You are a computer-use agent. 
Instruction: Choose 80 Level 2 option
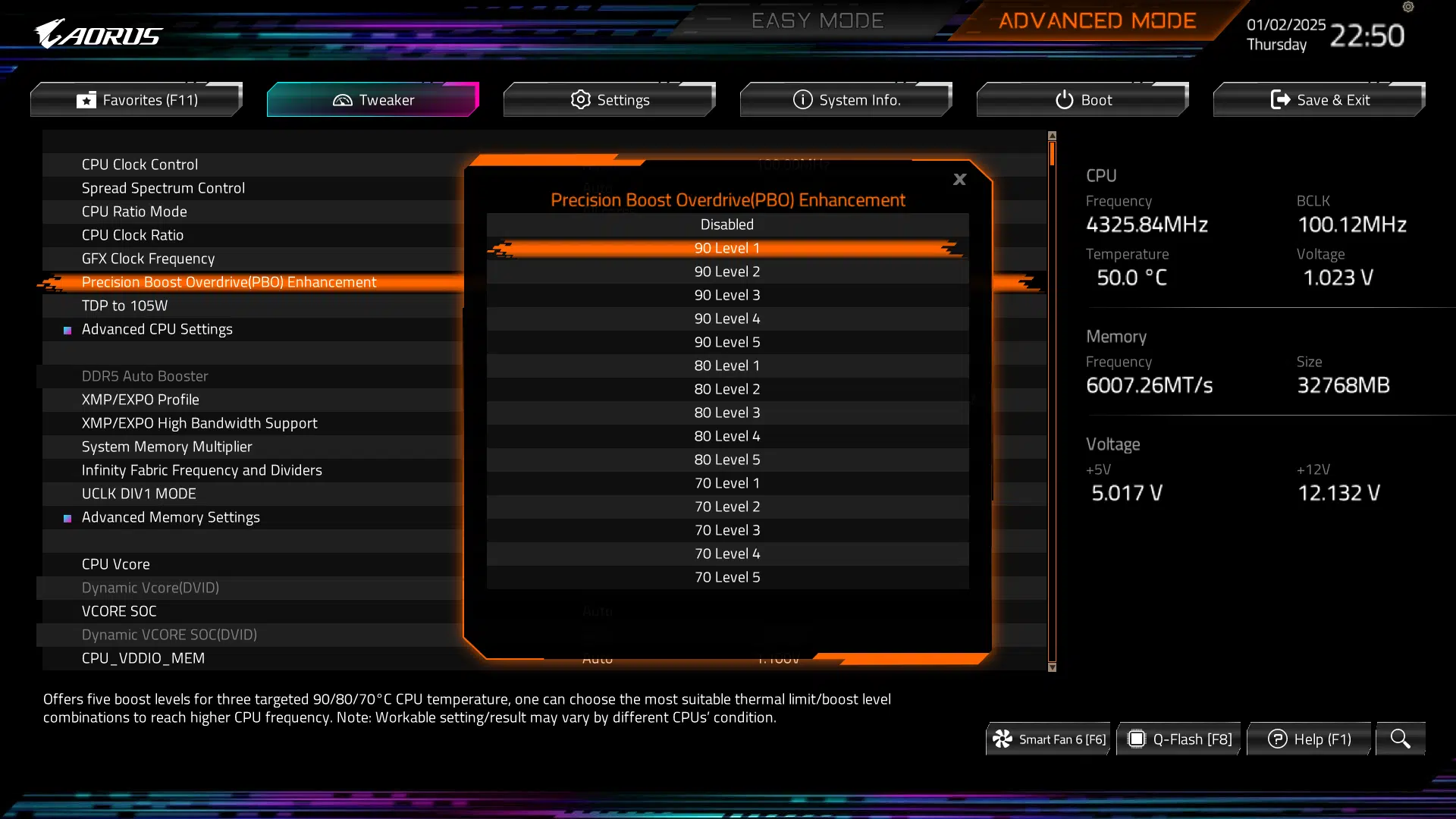tap(727, 389)
